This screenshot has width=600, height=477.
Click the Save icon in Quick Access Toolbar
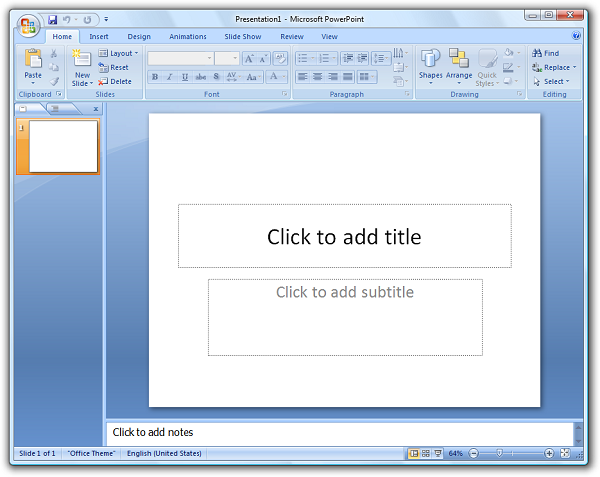pos(52,19)
